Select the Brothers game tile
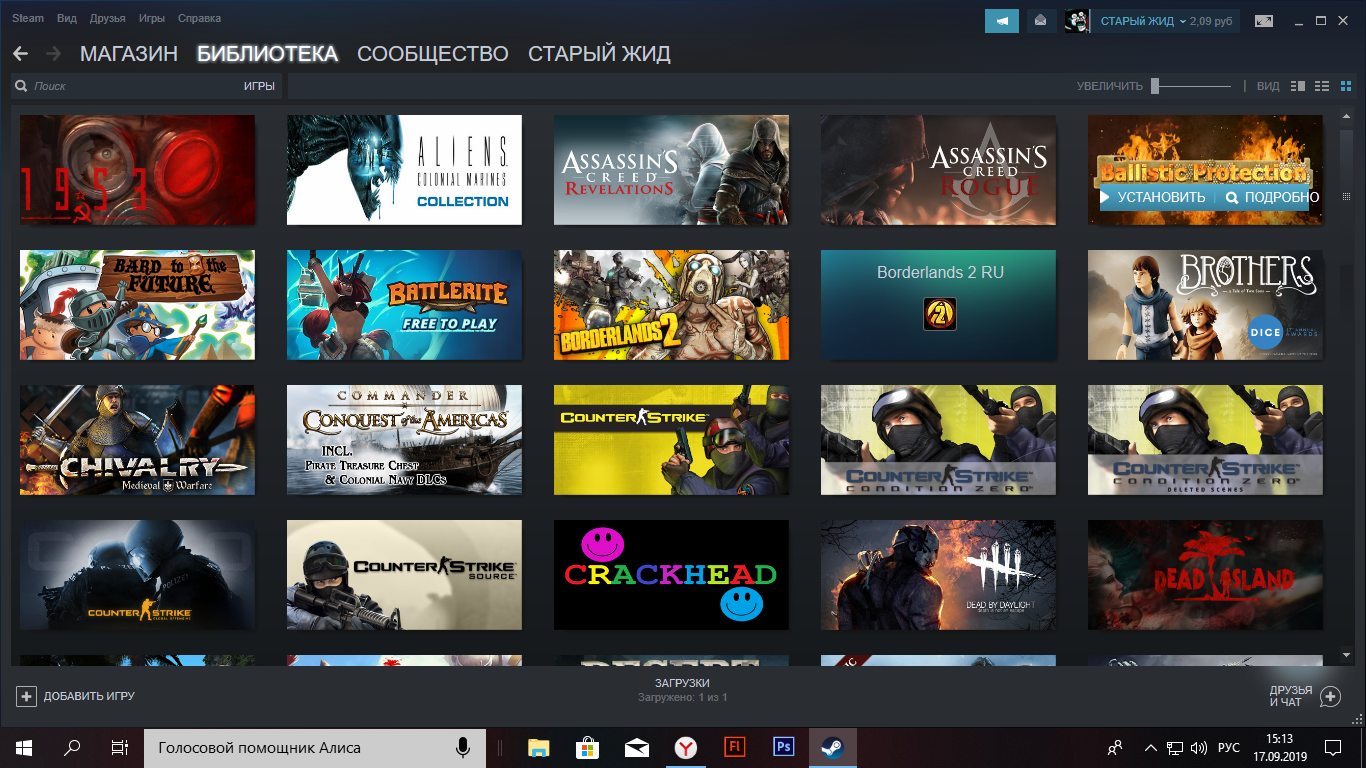Screen dimensions: 1366x768 click(x=1205, y=305)
